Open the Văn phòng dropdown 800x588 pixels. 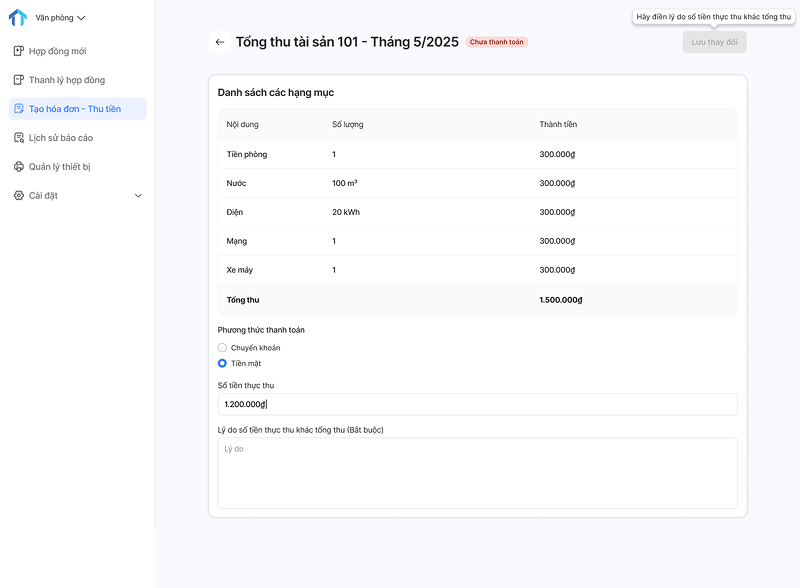click(x=60, y=18)
